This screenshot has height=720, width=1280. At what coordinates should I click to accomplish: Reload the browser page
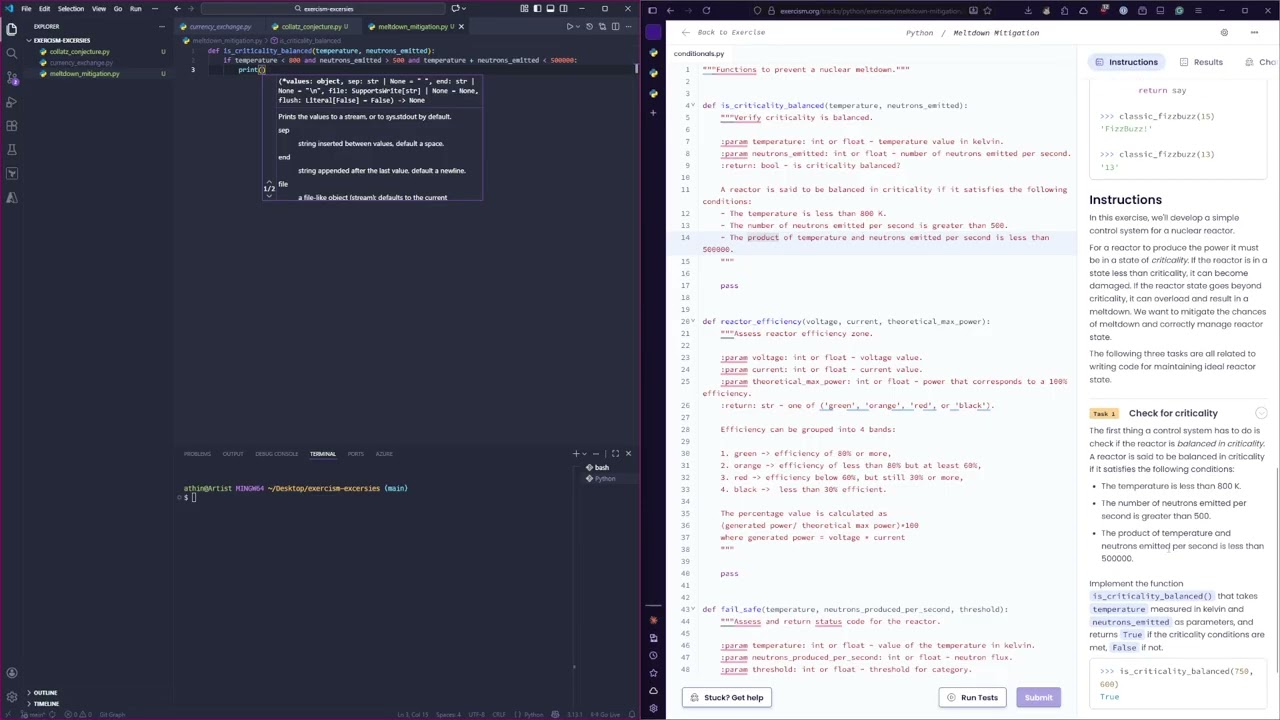pos(706,10)
